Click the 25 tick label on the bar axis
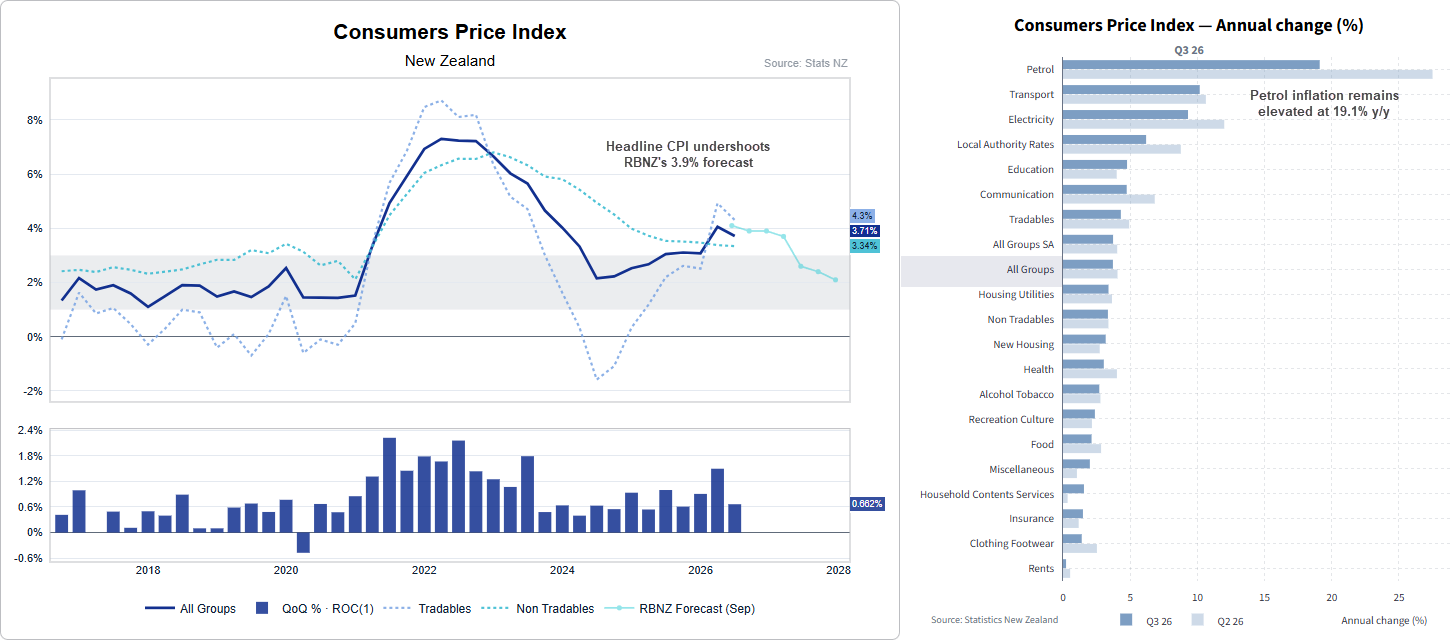 click(1399, 598)
